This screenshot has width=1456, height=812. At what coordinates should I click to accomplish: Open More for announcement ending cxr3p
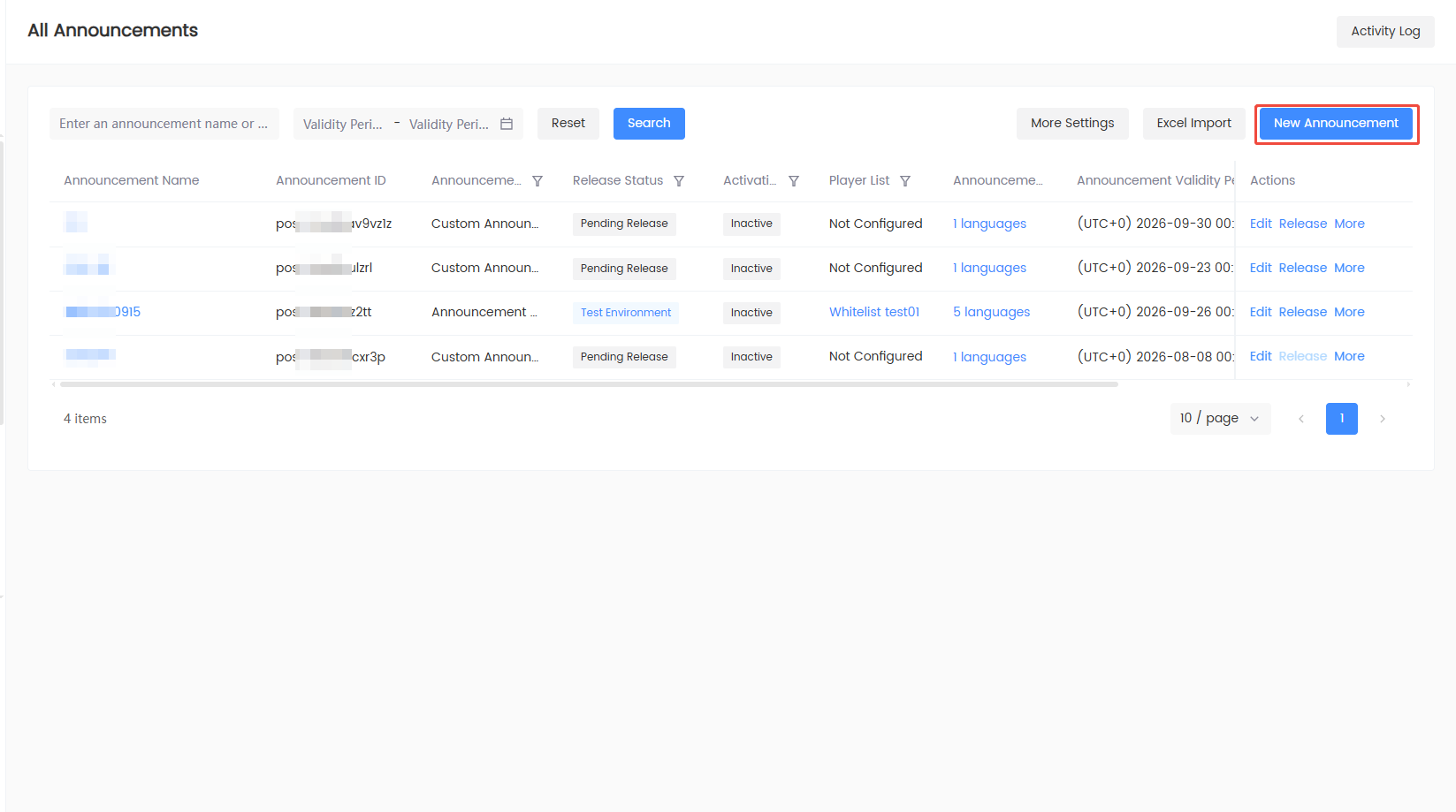click(1349, 356)
